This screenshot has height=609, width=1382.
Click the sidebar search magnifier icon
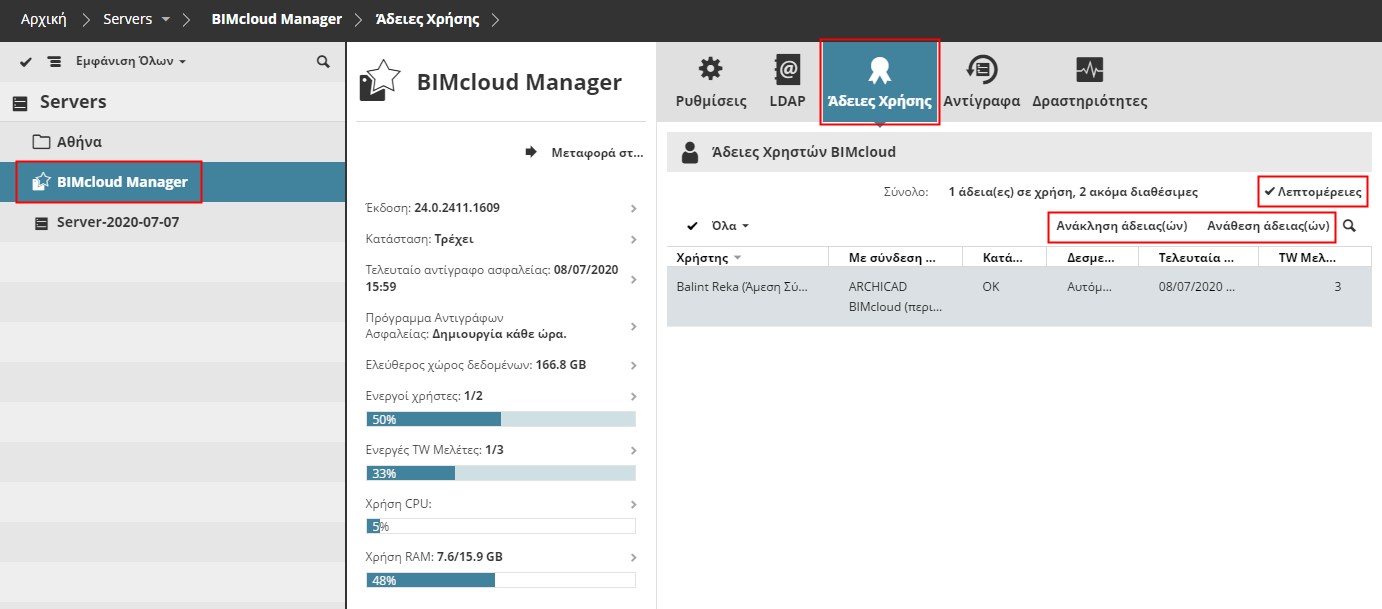(323, 61)
